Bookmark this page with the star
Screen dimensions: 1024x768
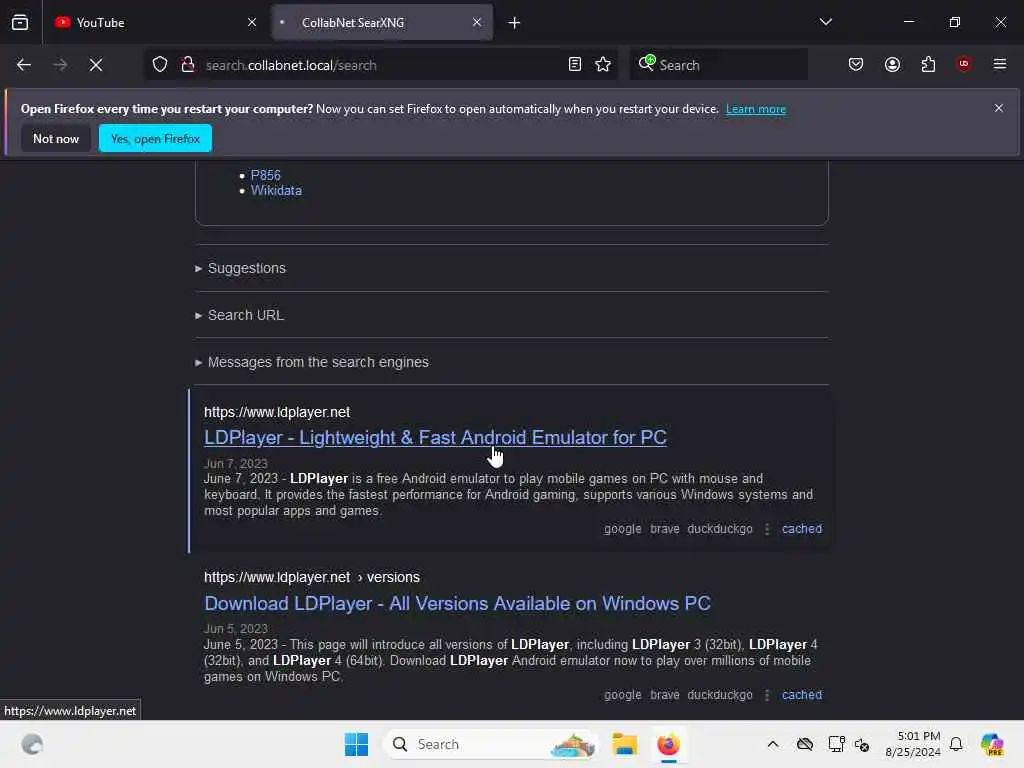point(603,65)
